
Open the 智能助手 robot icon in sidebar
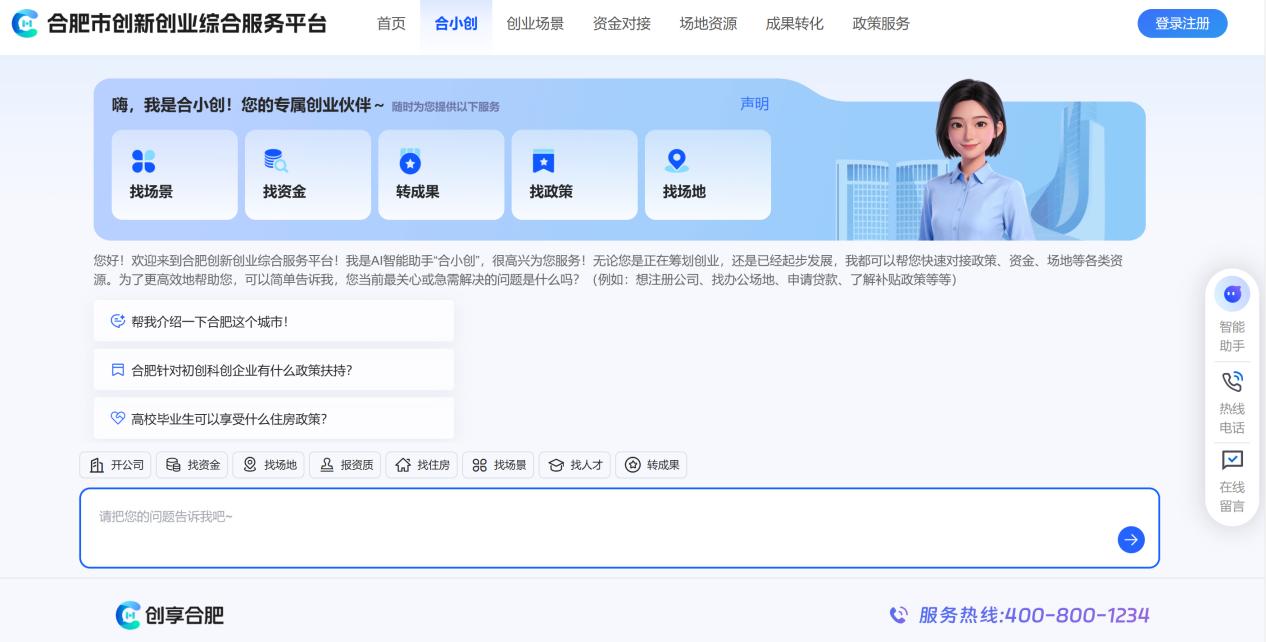(x=1231, y=294)
